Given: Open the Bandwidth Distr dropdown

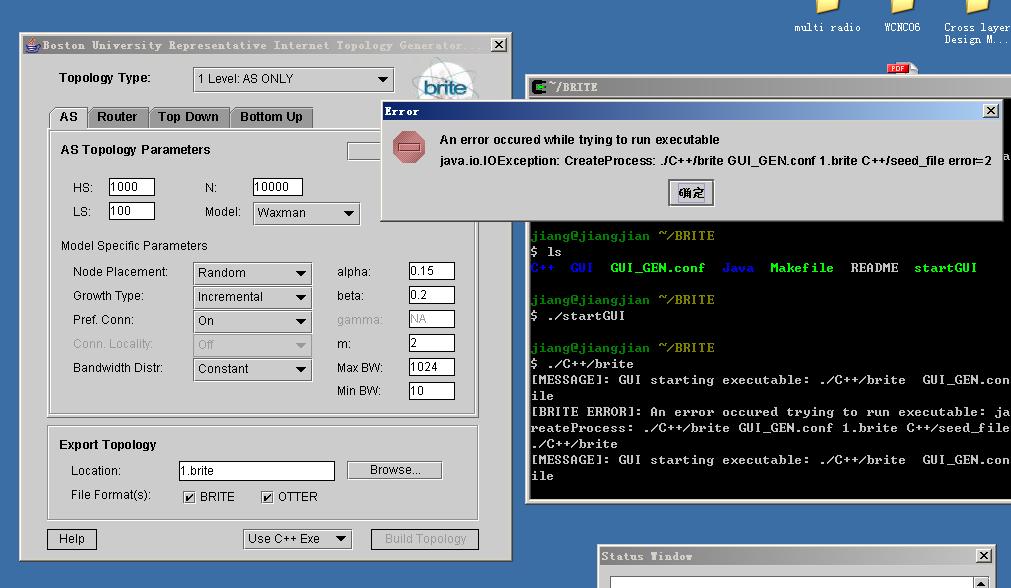Looking at the screenshot, I should click(x=252, y=369).
